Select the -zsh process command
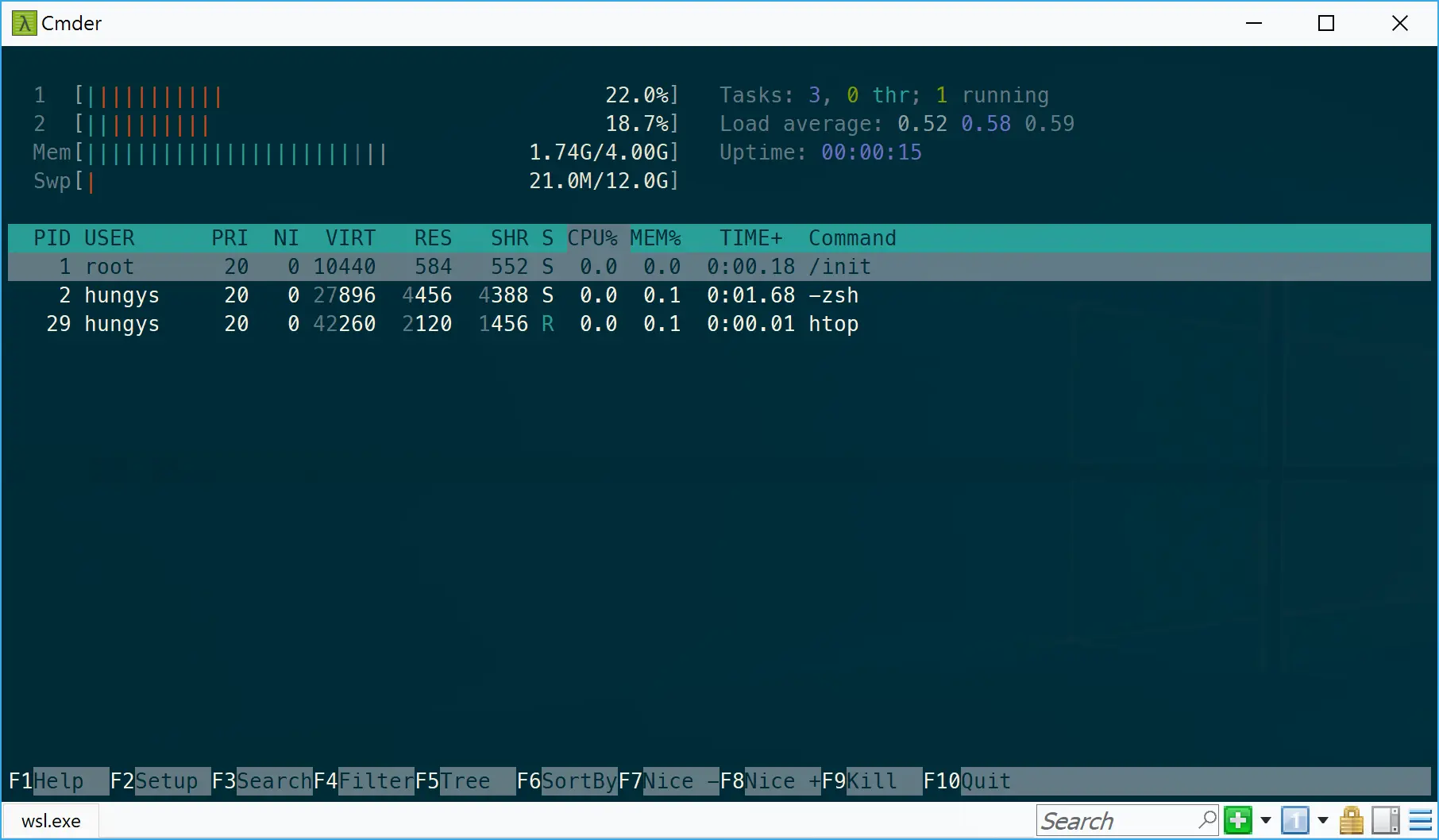This screenshot has height=840, width=1439. 834,295
